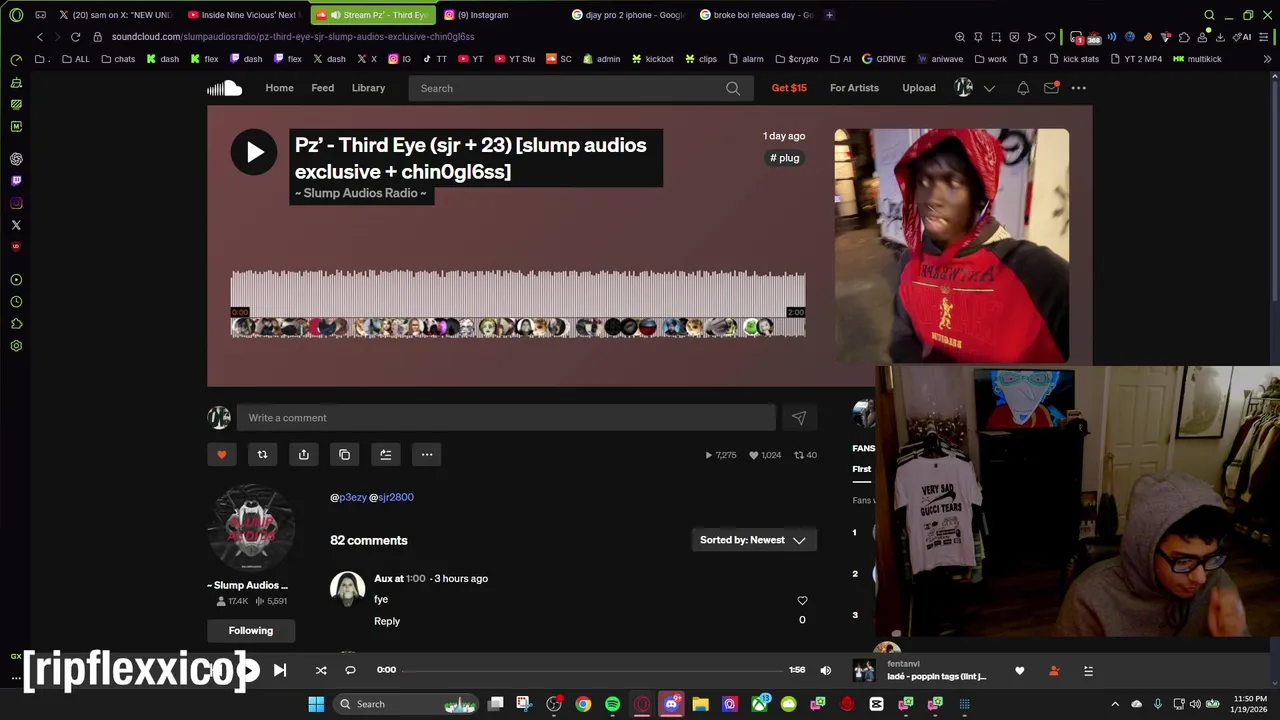This screenshot has height=720, width=1280.
Task: Open Instagram in the Opera sidebar
Action: tap(16, 203)
